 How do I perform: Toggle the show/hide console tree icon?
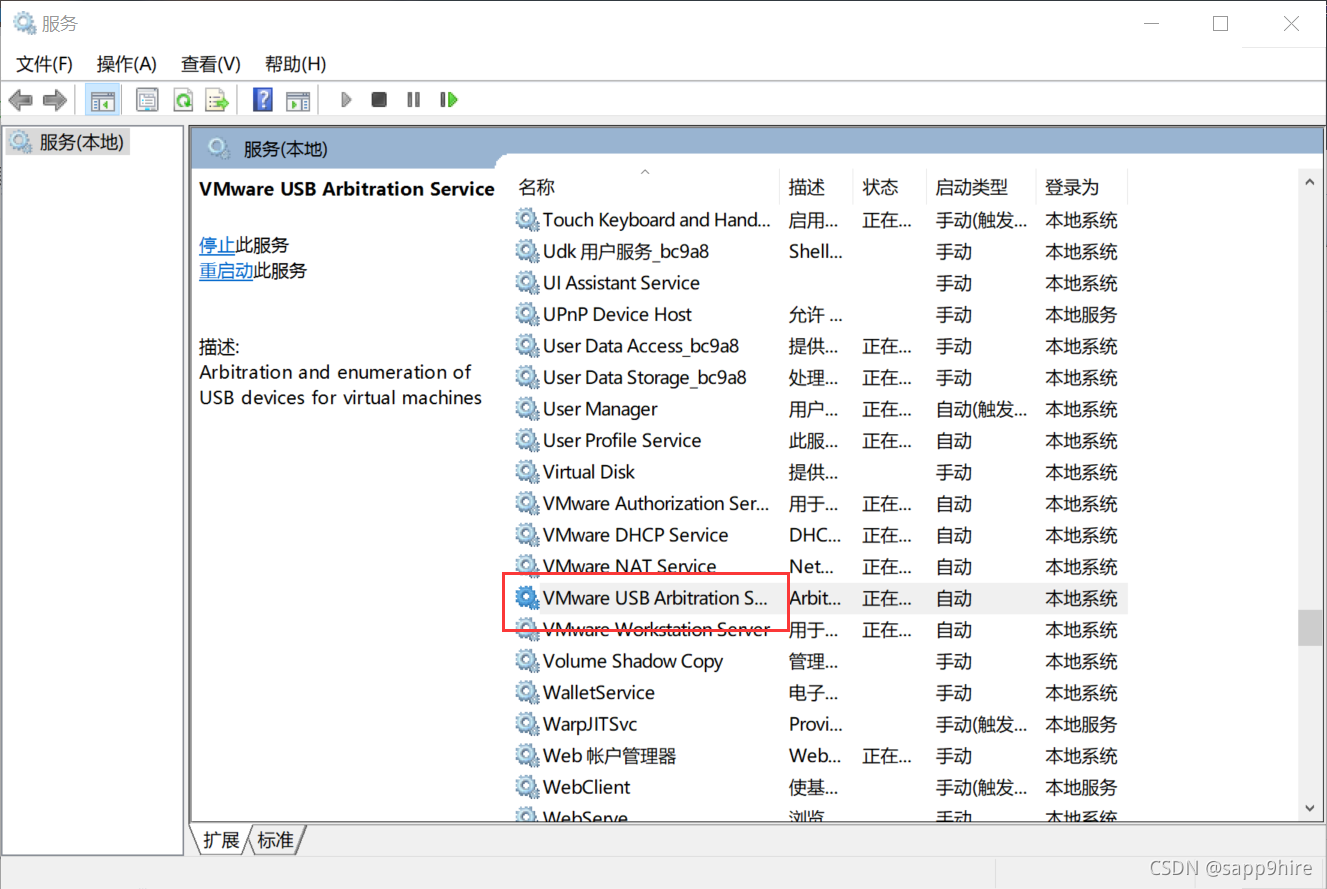102,100
